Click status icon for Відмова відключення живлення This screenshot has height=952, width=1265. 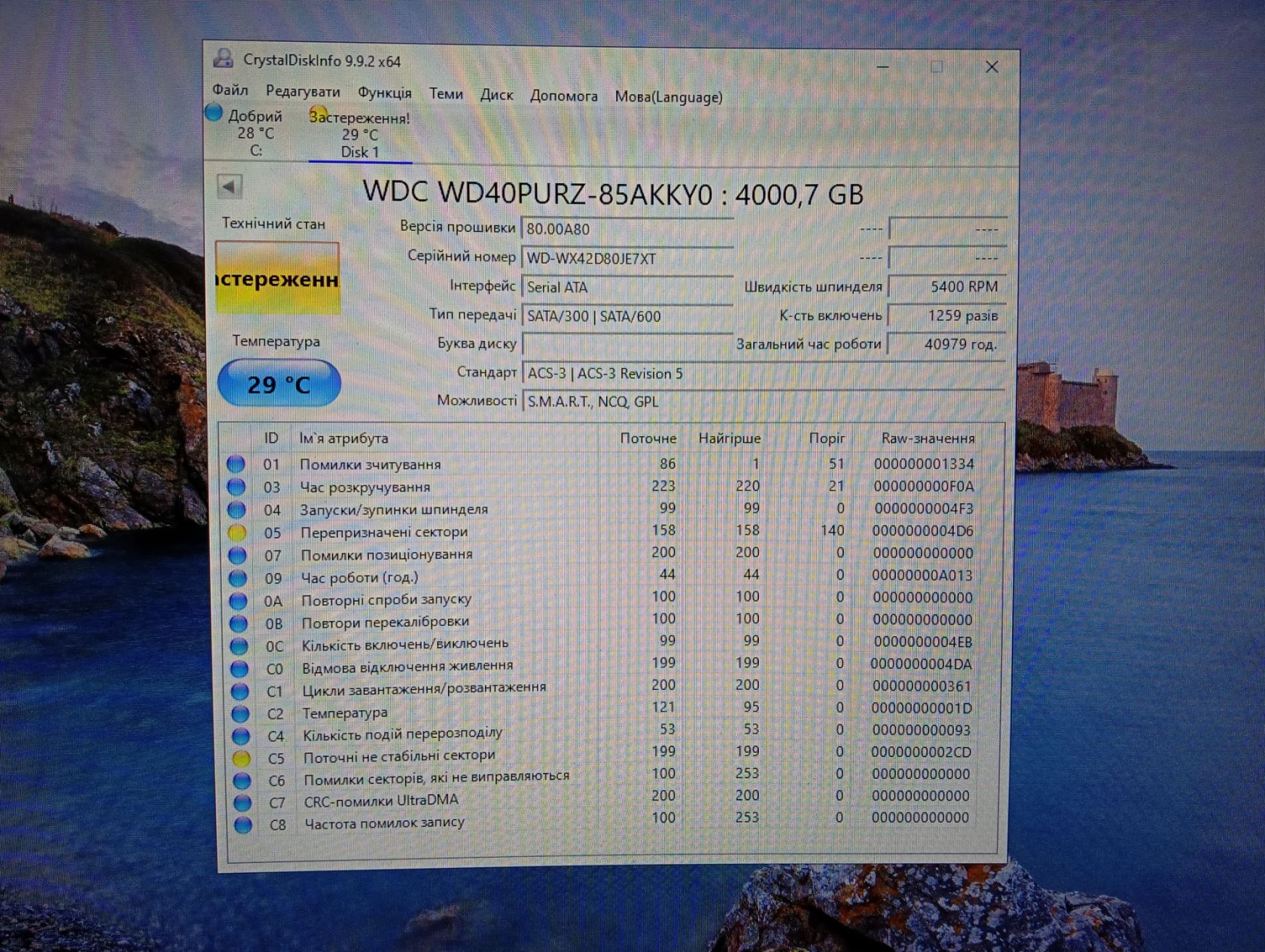pos(239,669)
